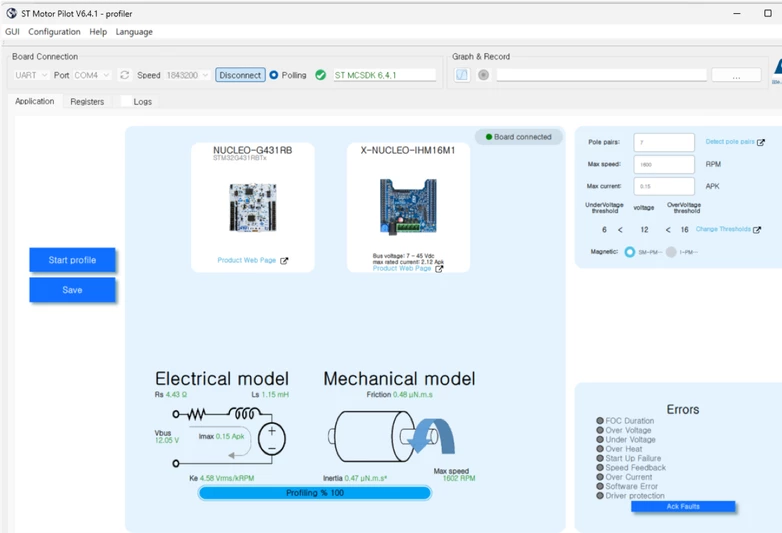Viewport: 782px width, 533px height.
Task: Click the Ack Faults button
Action: click(683, 507)
